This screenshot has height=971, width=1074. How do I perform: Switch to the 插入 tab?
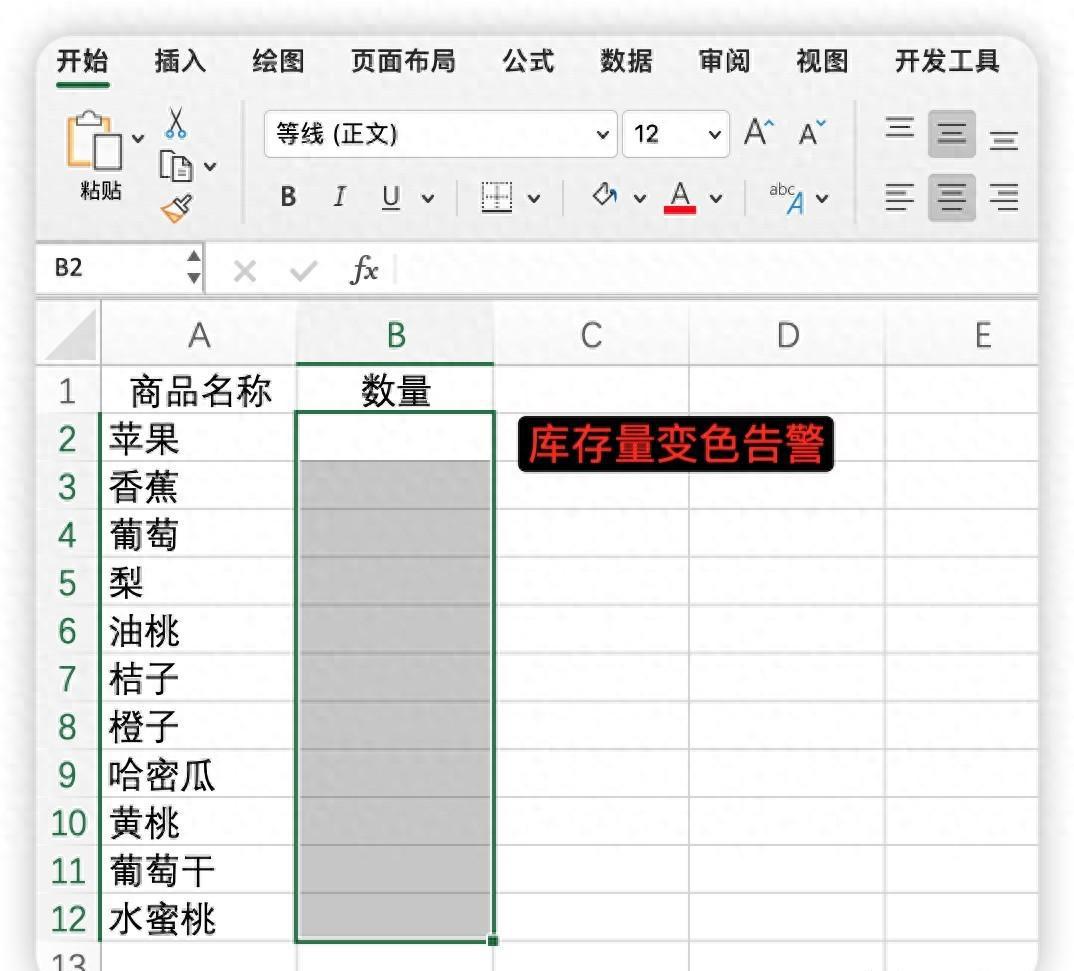[x=180, y=61]
